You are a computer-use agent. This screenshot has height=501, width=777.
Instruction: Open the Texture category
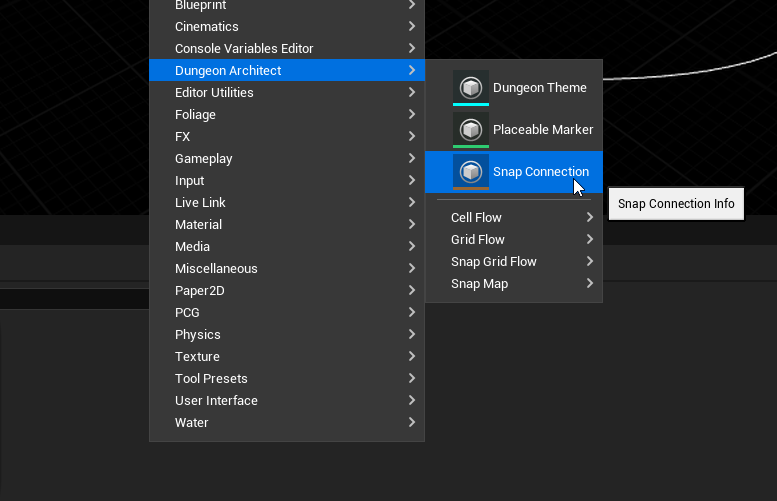coord(287,356)
